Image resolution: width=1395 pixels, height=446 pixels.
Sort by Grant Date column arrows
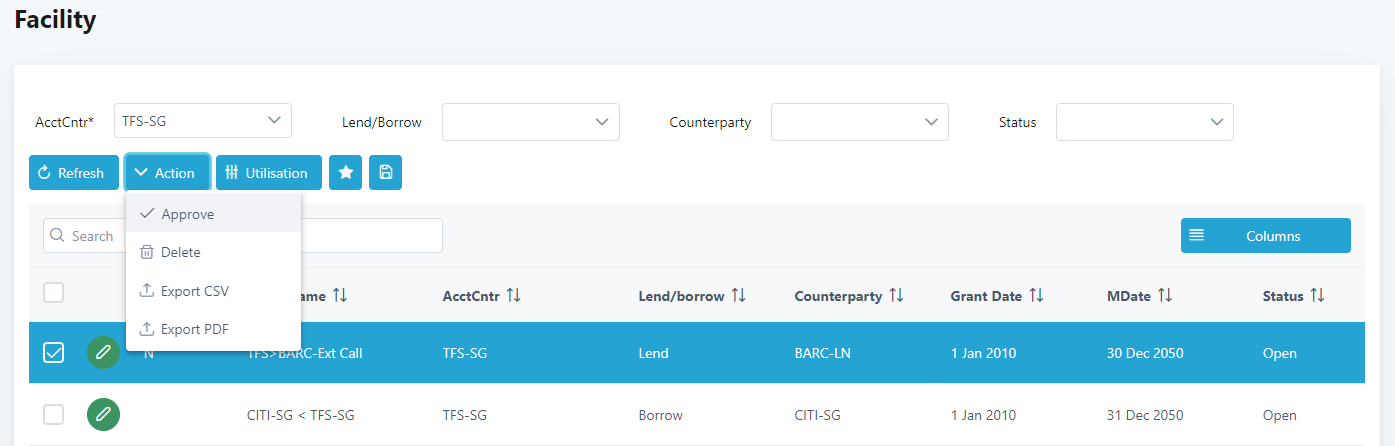pos(1036,296)
